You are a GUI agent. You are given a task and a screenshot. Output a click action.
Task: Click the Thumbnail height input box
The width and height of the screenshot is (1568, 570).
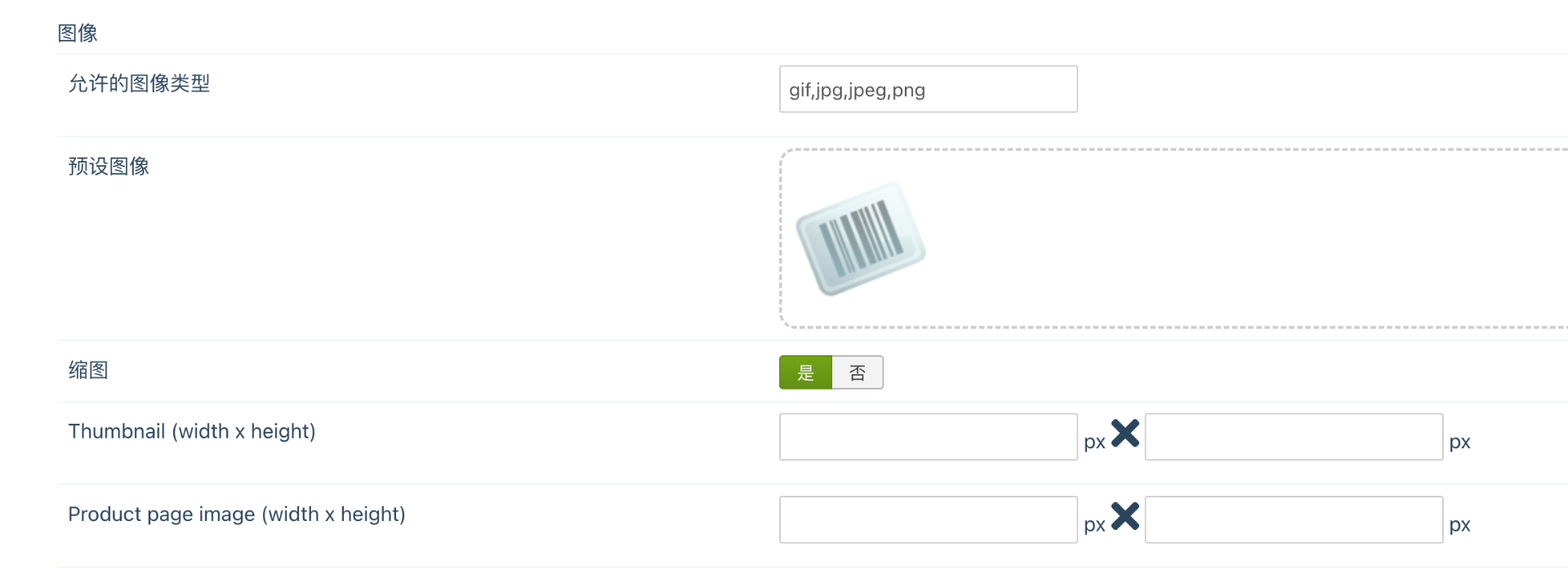[1294, 437]
